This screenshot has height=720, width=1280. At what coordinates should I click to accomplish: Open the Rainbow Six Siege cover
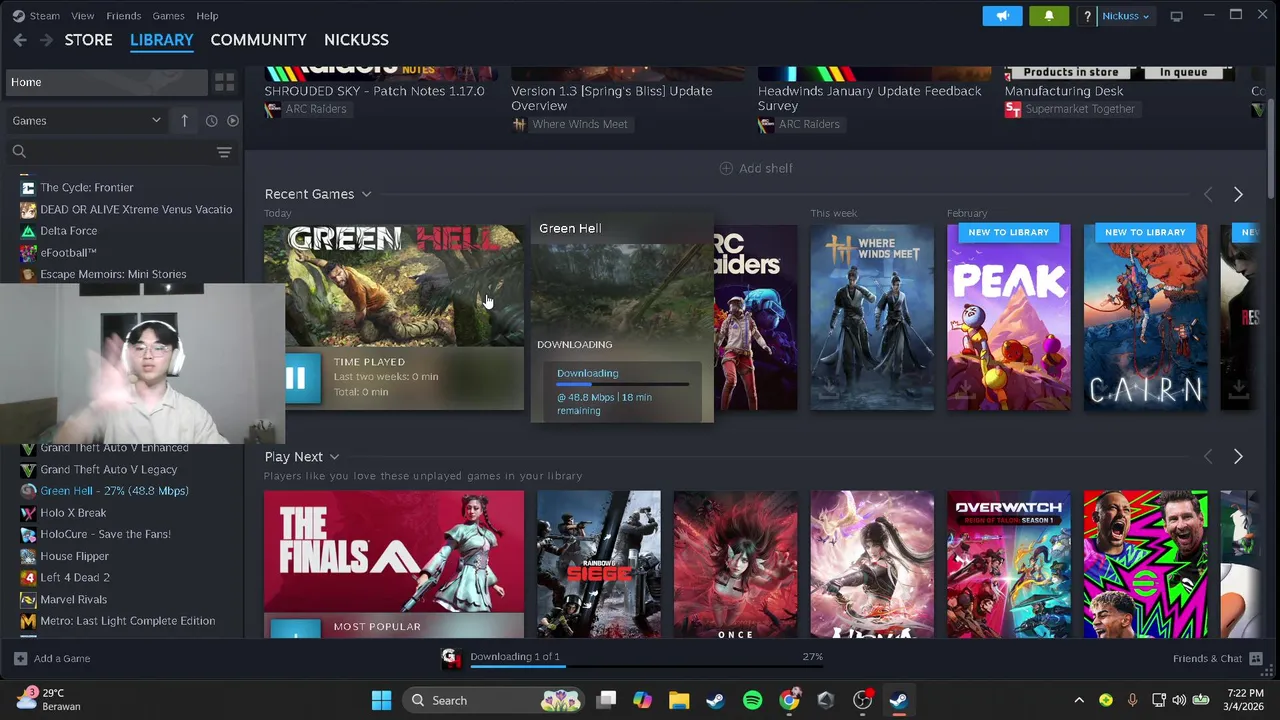pyautogui.click(x=598, y=563)
